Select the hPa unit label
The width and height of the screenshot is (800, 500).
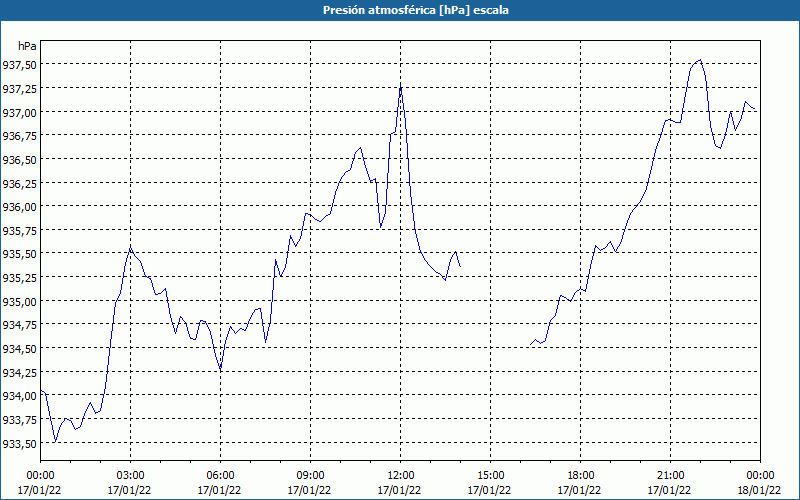[27, 46]
